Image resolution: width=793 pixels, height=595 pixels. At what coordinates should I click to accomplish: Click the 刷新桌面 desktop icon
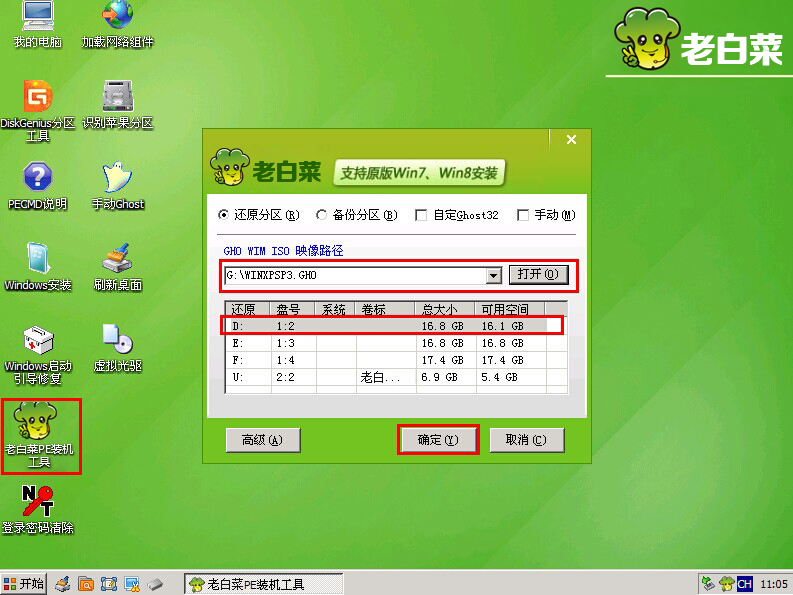pyautogui.click(x=118, y=266)
